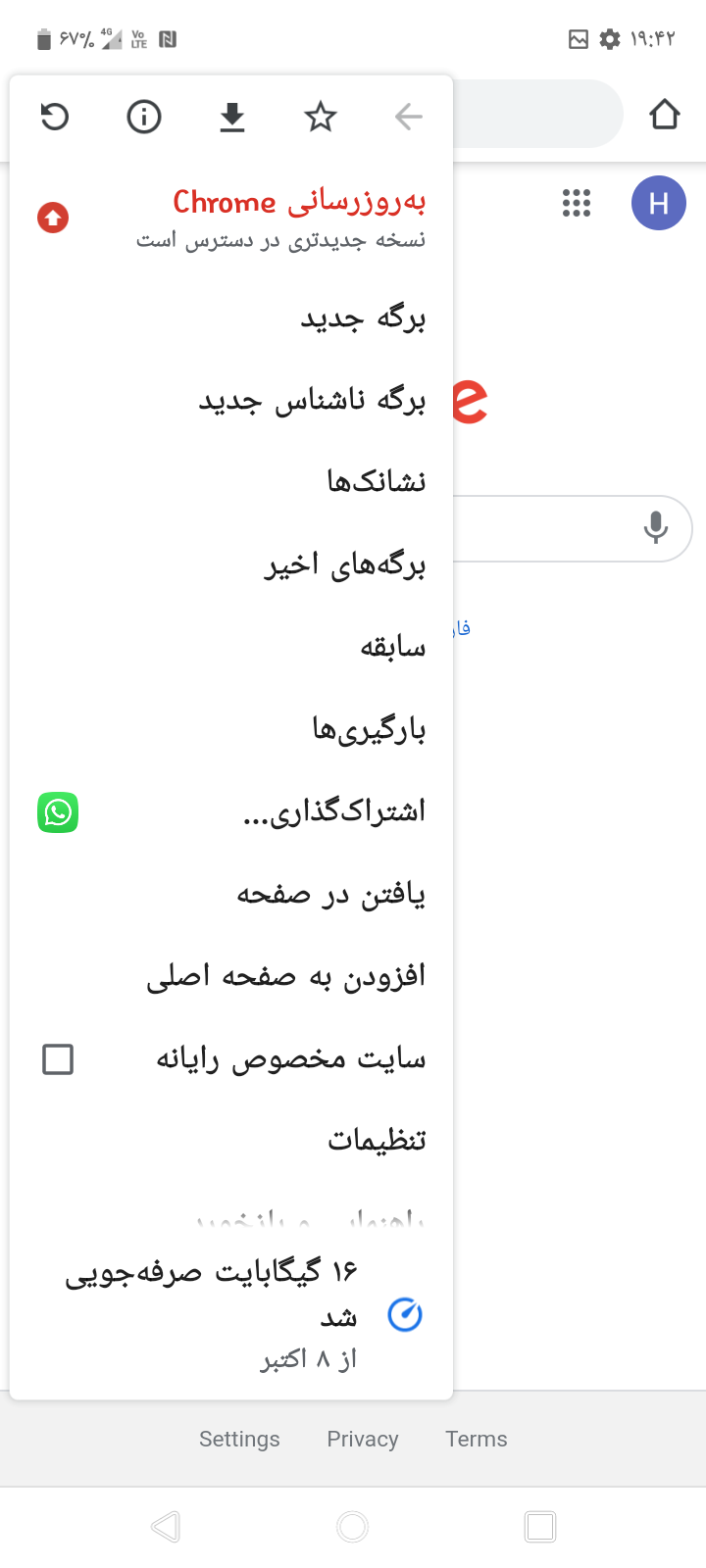Click the Privacy footer link

(x=363, y=1439)
